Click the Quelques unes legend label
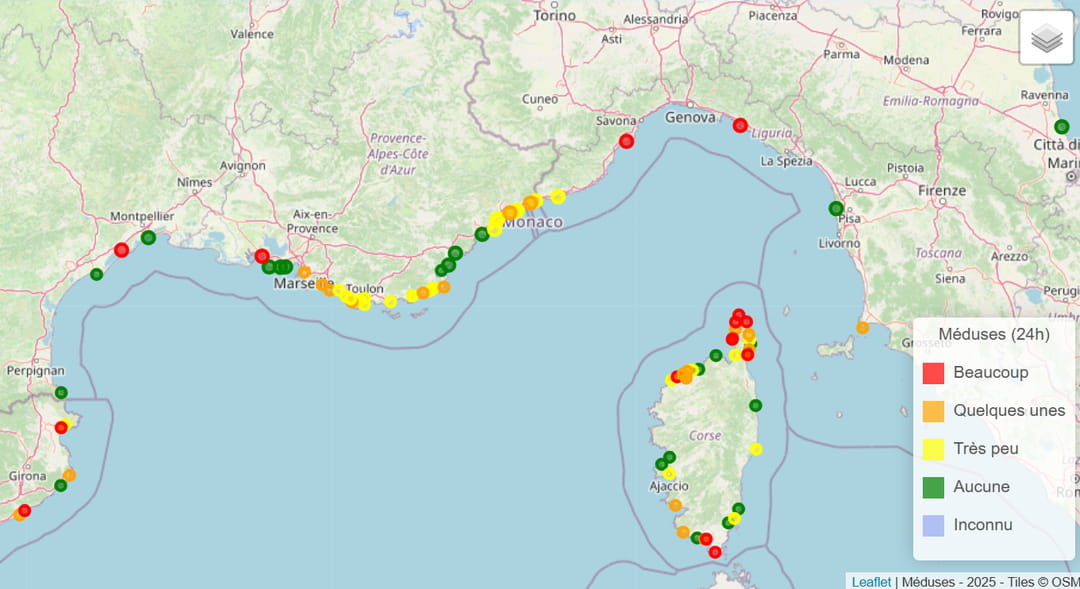Viewport: 1080px width, 589px height. click(1009, 411)
